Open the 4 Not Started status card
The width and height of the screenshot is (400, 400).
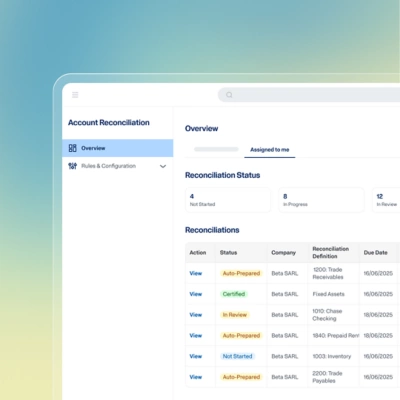pos(228,200)
